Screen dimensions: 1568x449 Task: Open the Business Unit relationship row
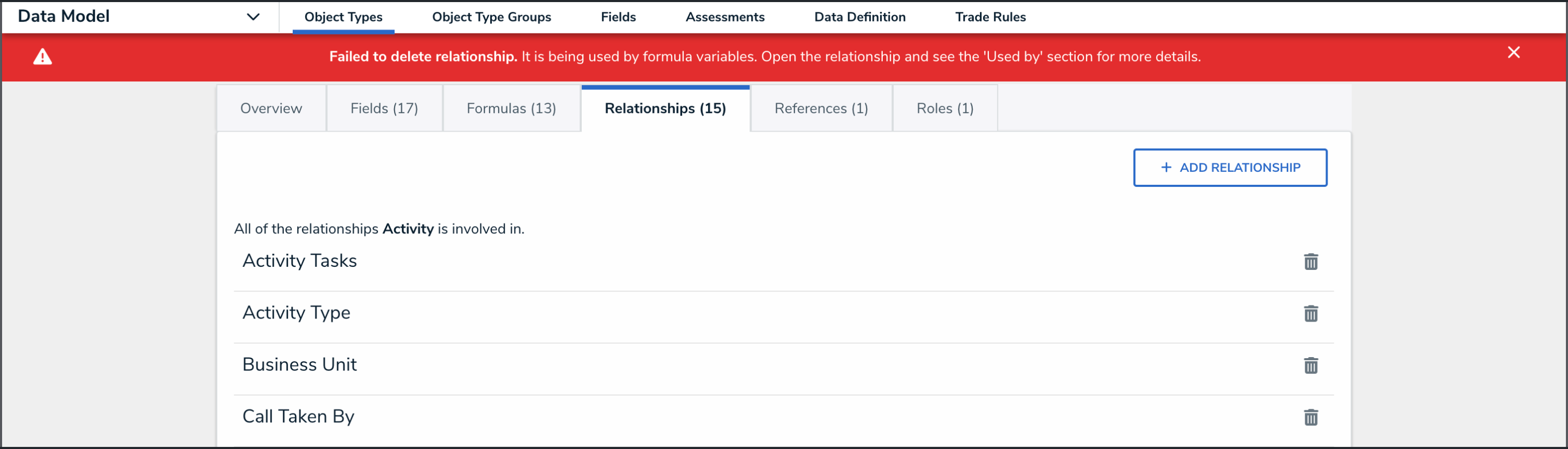point(299,364)
